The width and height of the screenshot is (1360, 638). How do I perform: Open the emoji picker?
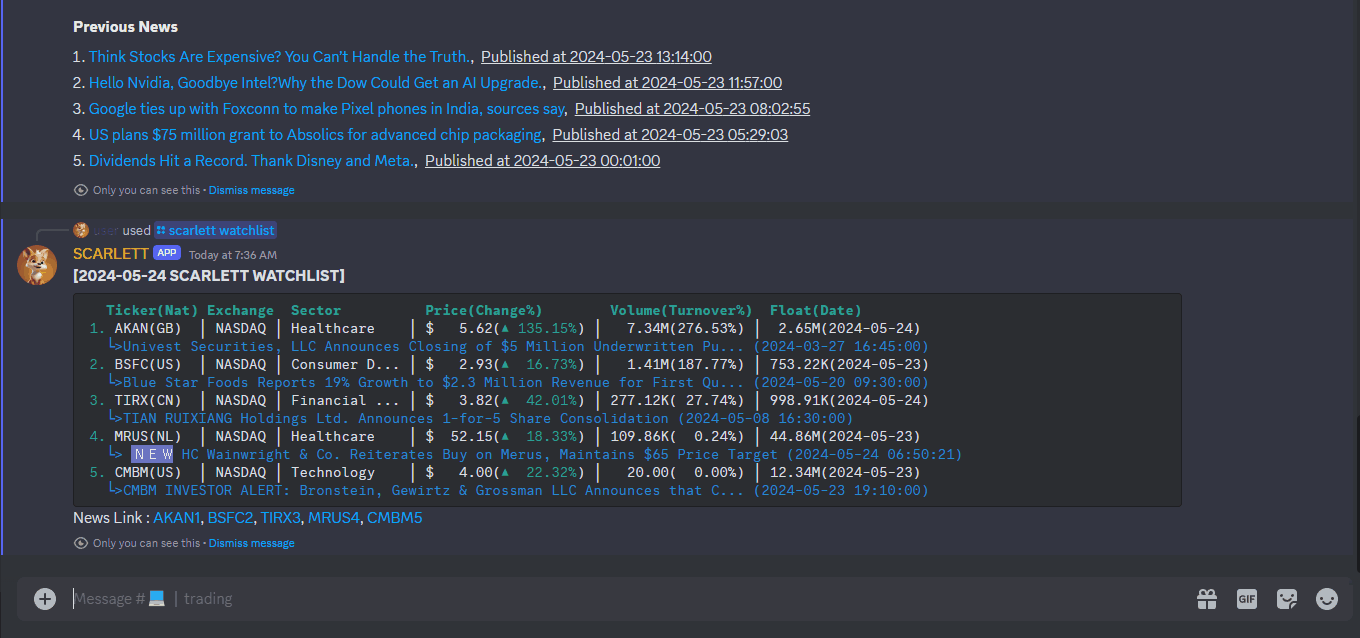coord(1327,598)
